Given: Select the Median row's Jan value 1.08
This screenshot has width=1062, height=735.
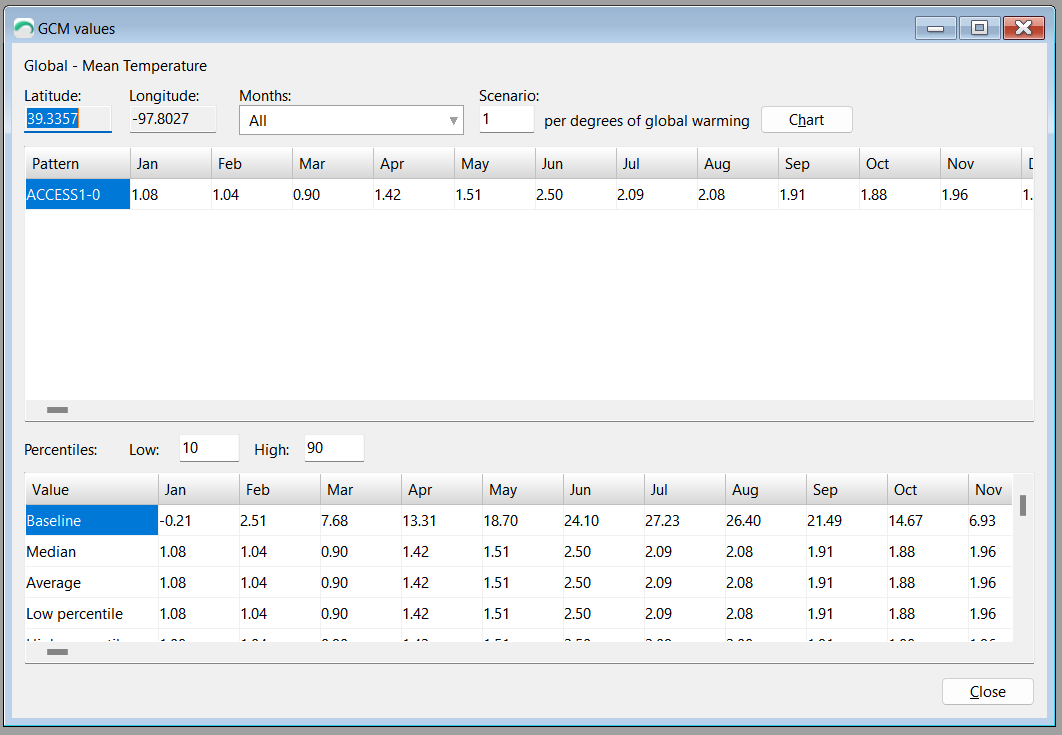Looking at the screenshot, I should coord(198,552).
